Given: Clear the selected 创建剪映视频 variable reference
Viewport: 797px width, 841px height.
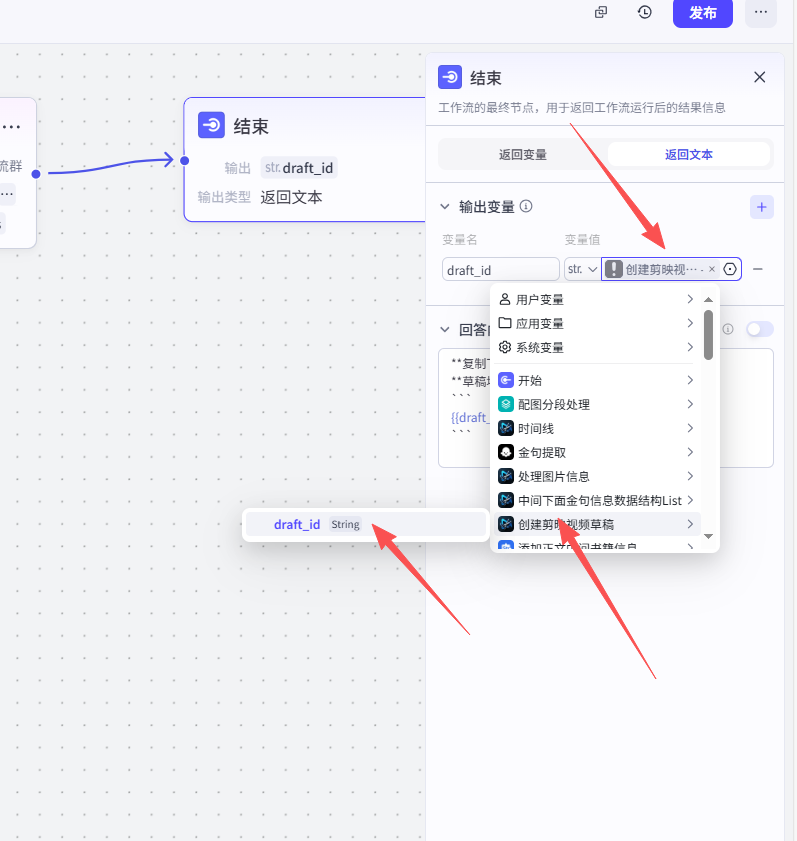Looking at the screenshot, I should tap(712, 269).
